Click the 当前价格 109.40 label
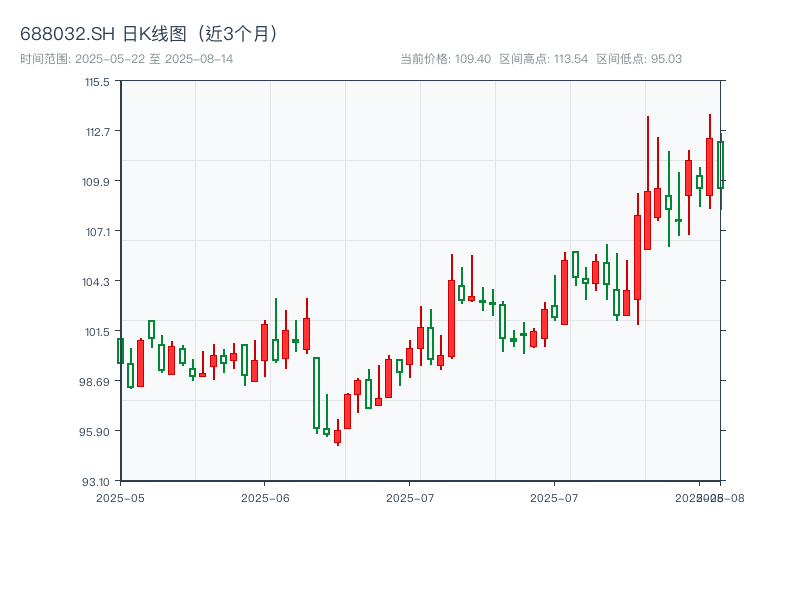The width and height of the screenshot is (800, 600). click(x=445, y=59)
